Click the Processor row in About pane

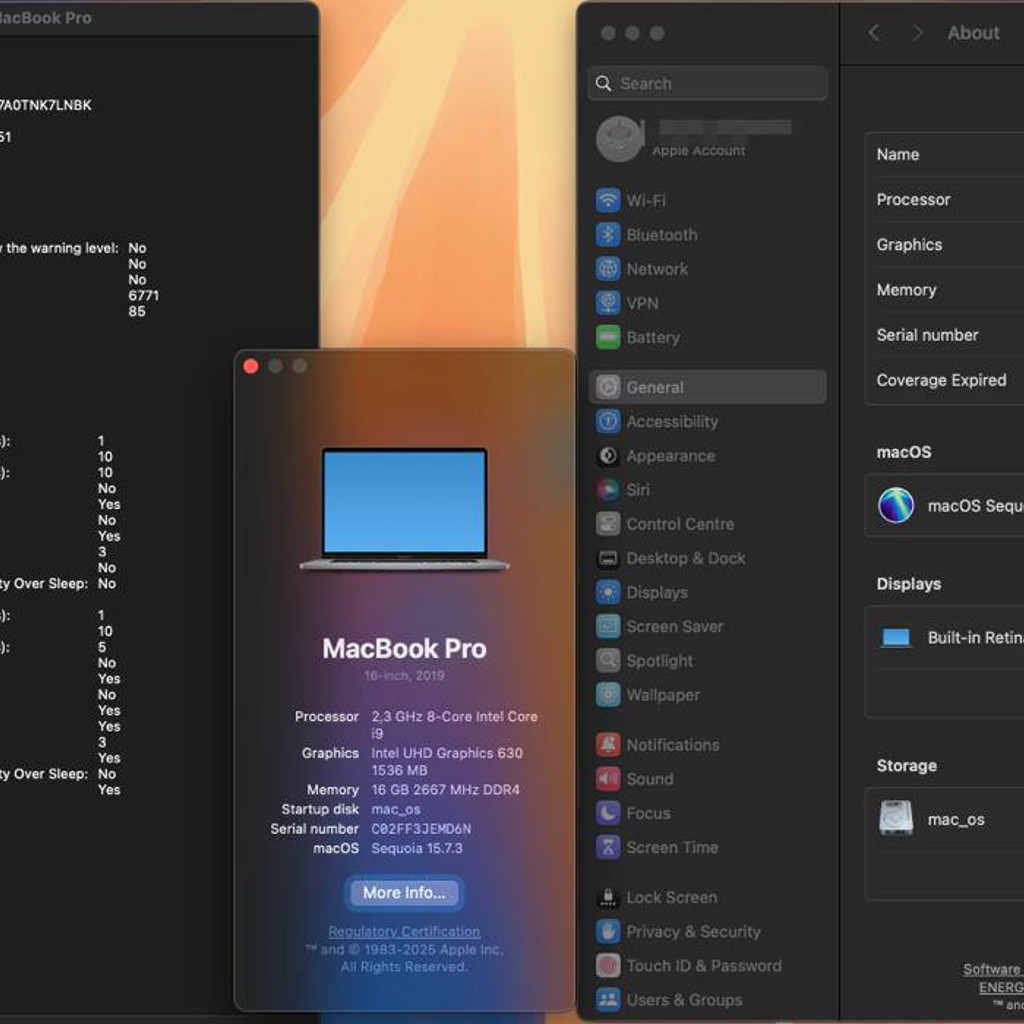point(944,200)
